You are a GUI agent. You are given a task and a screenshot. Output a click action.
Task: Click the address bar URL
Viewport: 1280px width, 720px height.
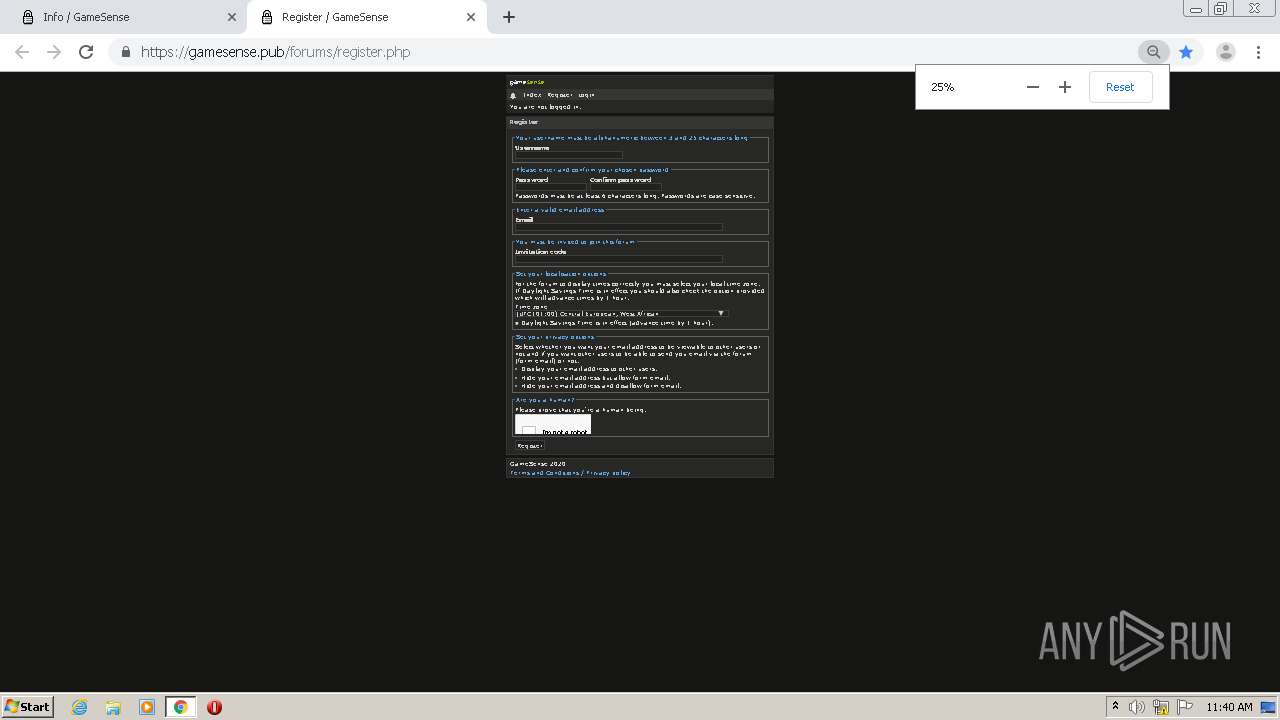[x=275, y=52]
